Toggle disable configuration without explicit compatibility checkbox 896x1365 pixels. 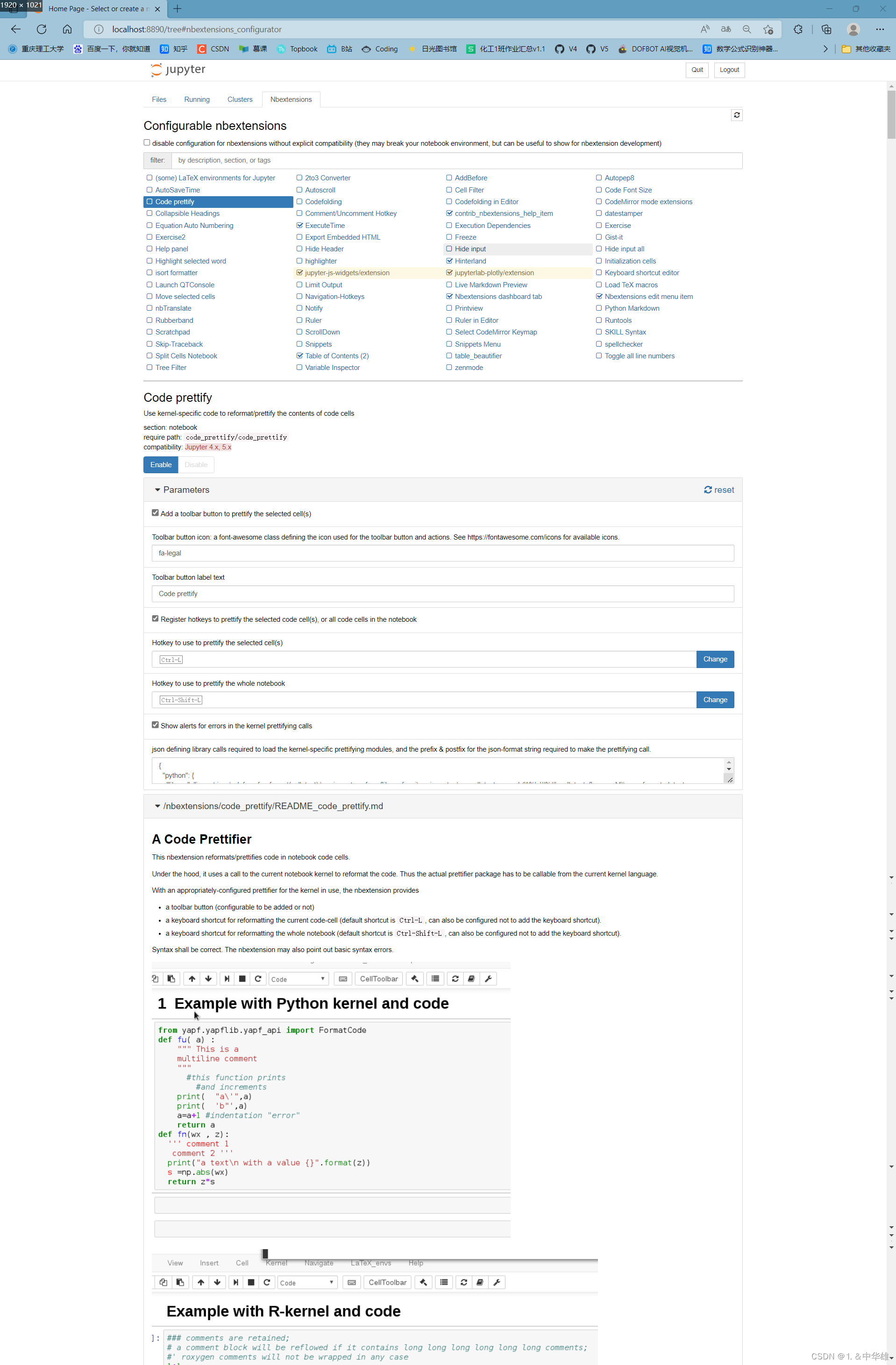[x=147, y=143]
